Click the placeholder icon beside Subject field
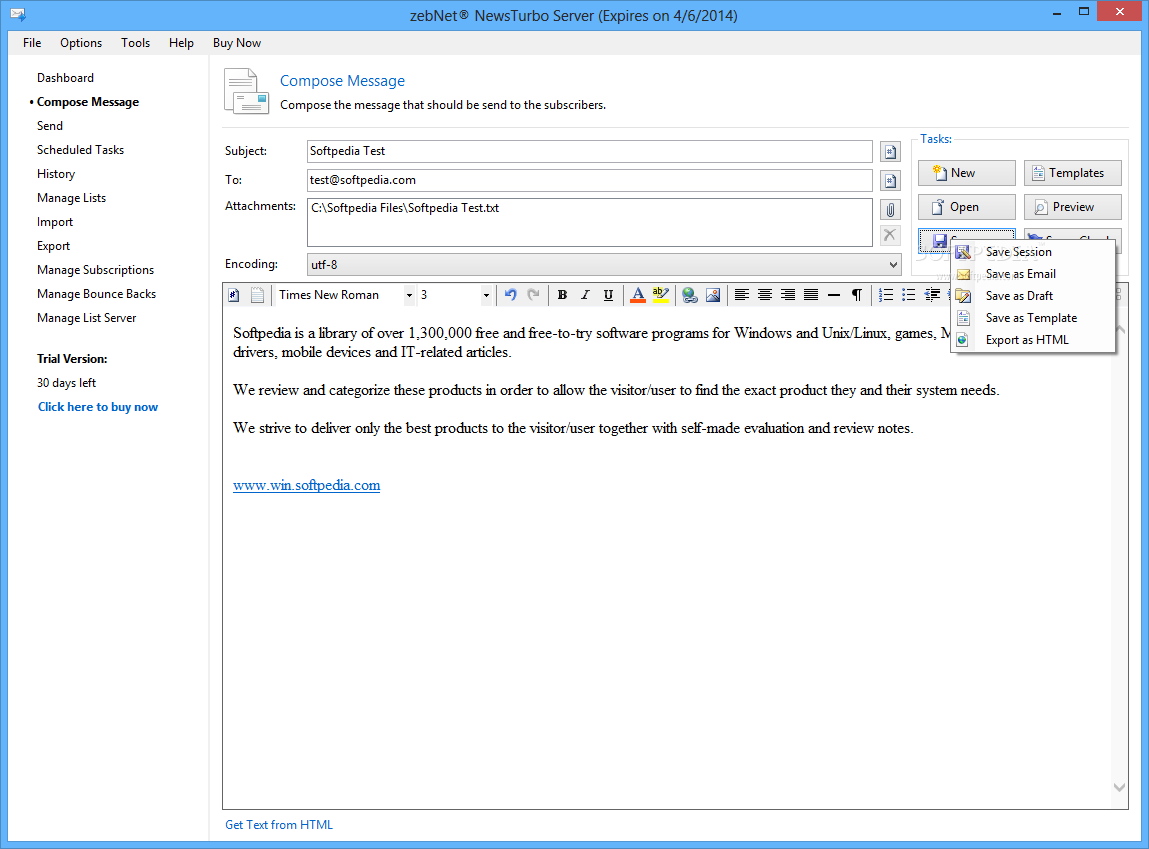 coord(890,152)
